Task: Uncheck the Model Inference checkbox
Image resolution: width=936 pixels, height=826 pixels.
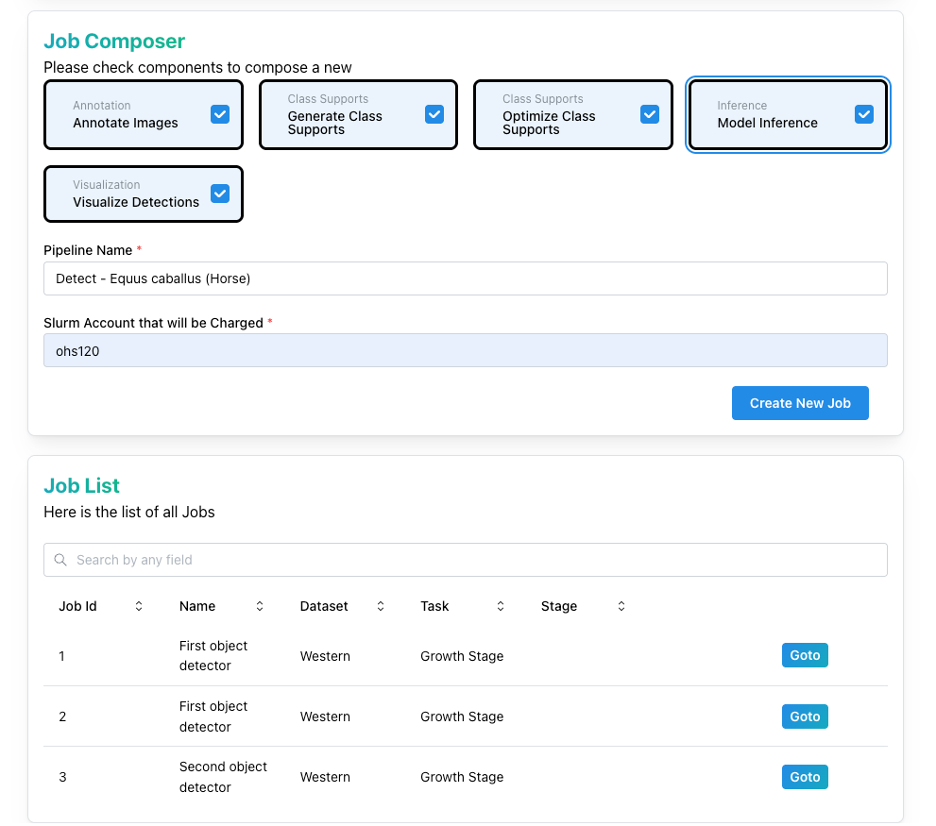Action: 864,114
